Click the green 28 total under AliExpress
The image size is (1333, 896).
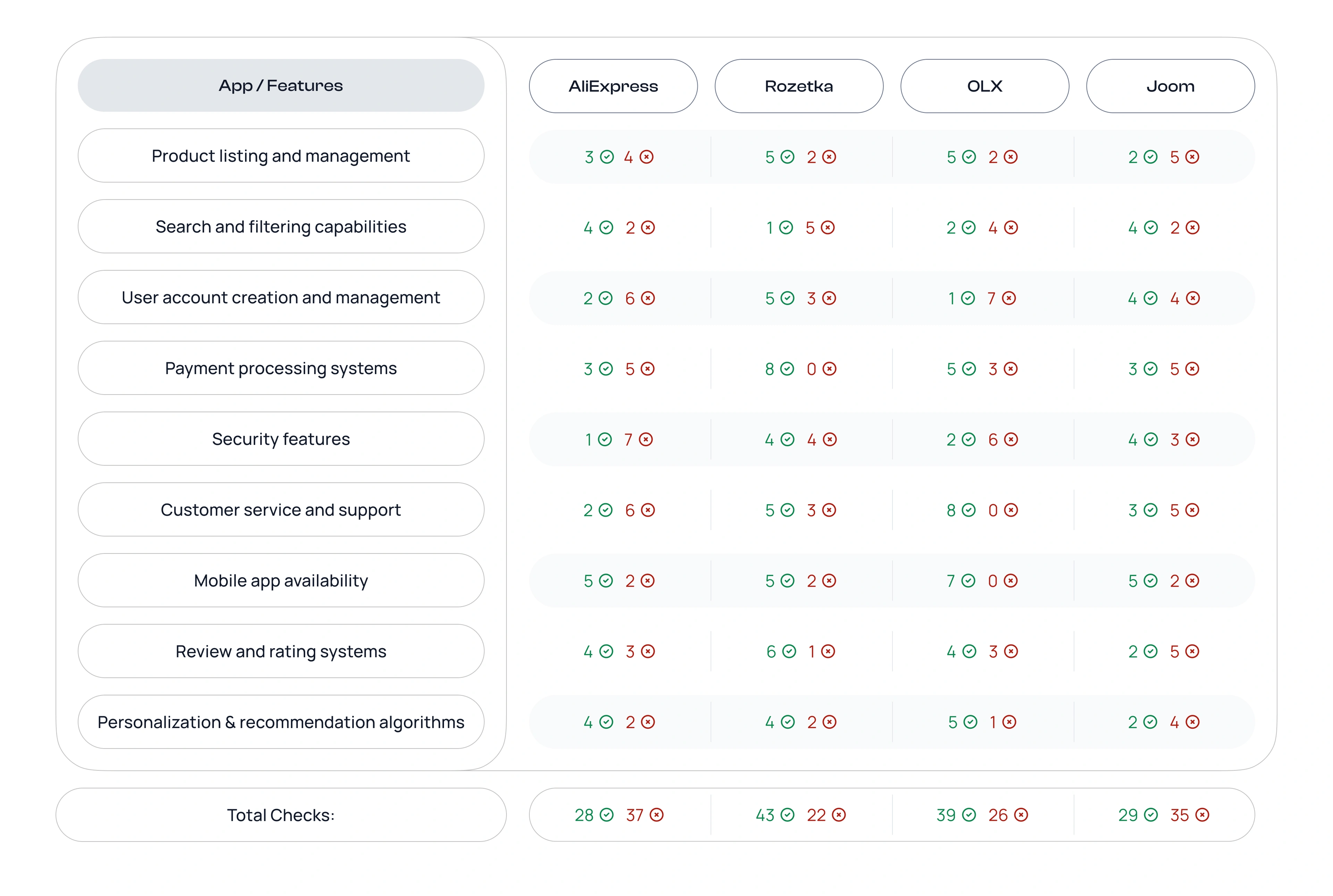584,815
